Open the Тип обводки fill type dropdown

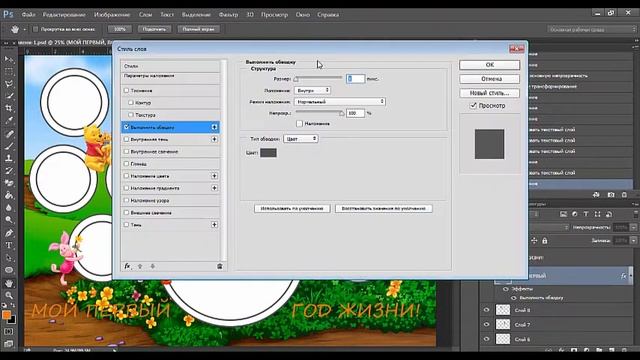(x=301, y=139)
